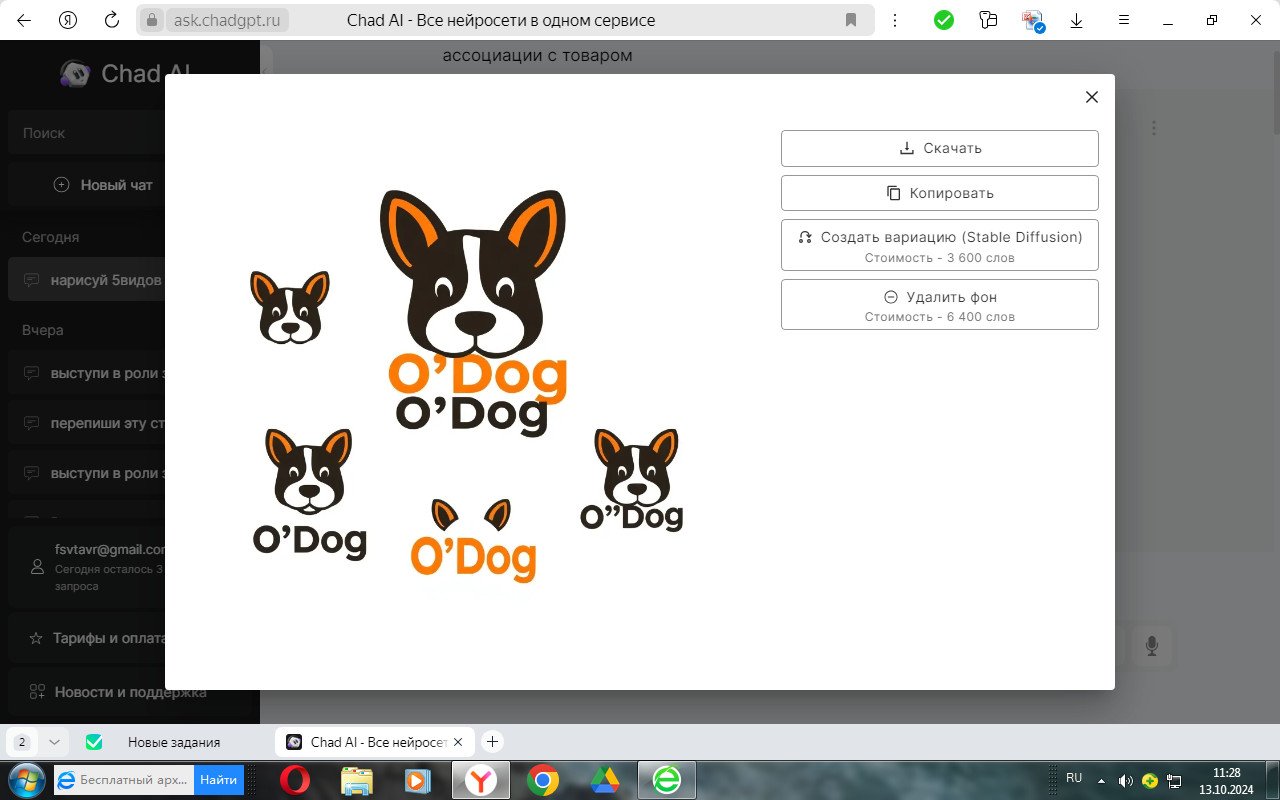The width and height of the screenshot is (1280, 800).
Task: Open the green e browser taskbar icon
Action: tap(667, 780)
